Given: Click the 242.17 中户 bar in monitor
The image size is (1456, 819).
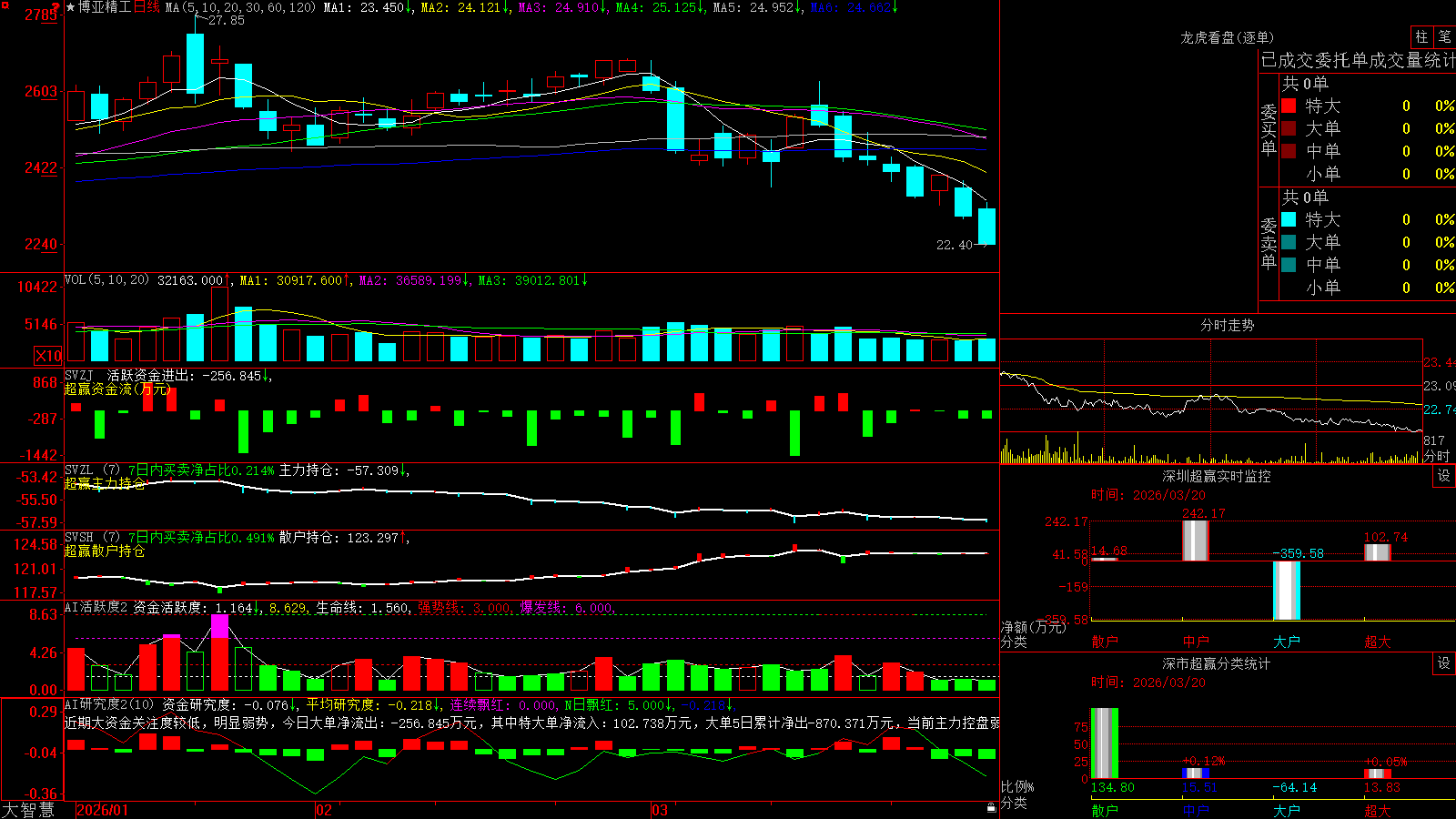Looking at the screenshot, I should point(1196,541).
